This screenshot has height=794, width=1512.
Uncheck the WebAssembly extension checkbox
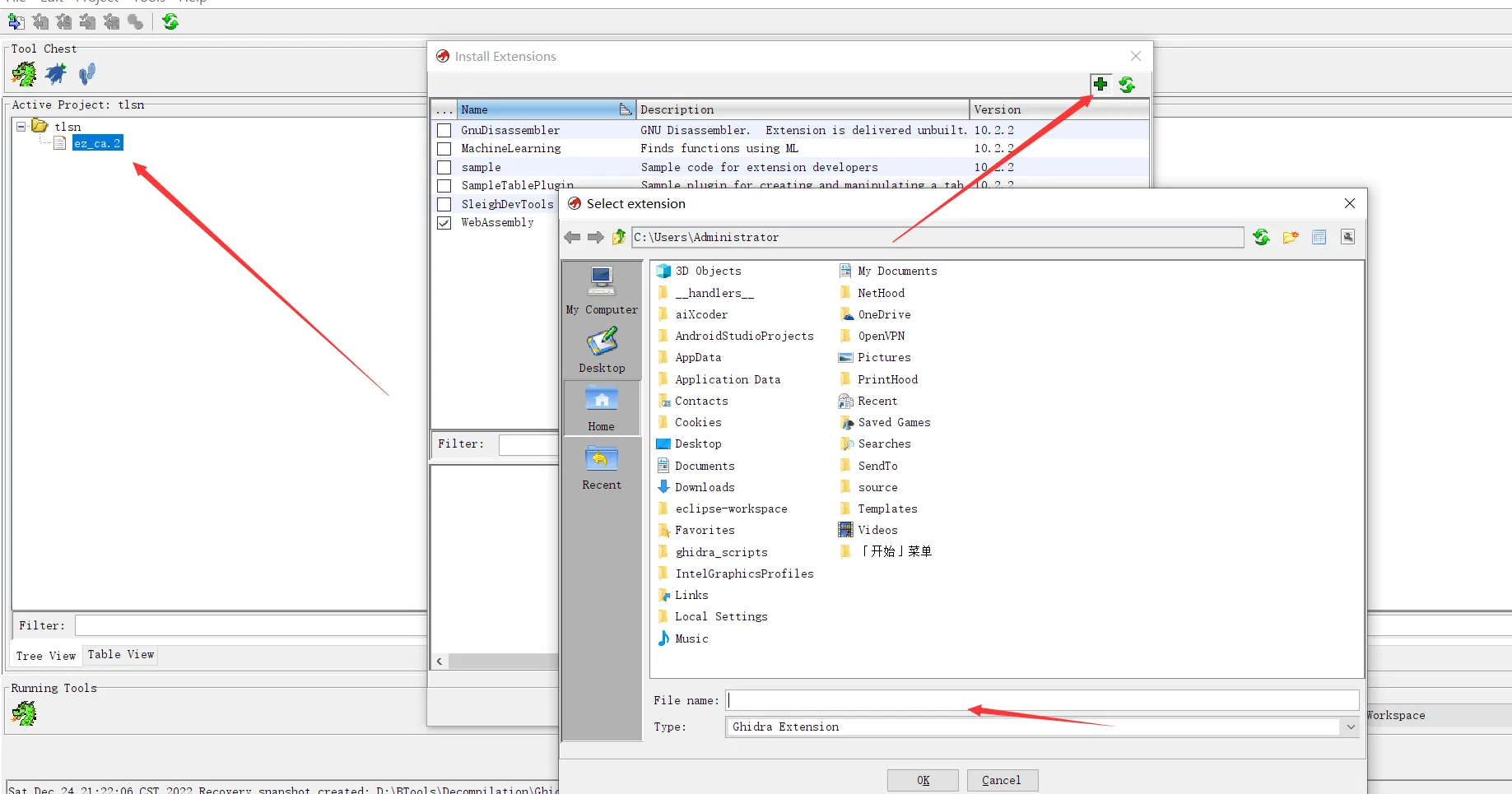[x=444, y=222]
